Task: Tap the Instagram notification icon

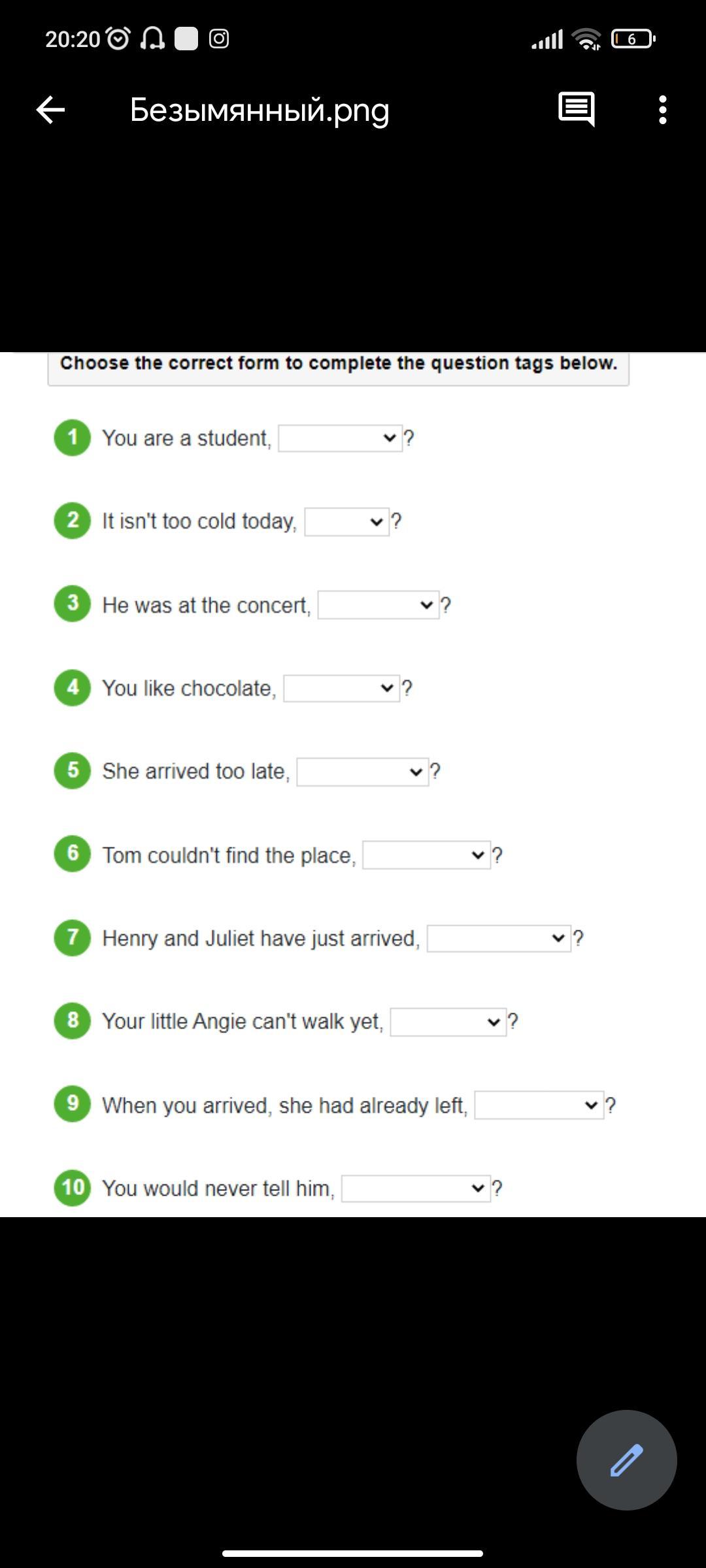Action: [x=219, y=39]
